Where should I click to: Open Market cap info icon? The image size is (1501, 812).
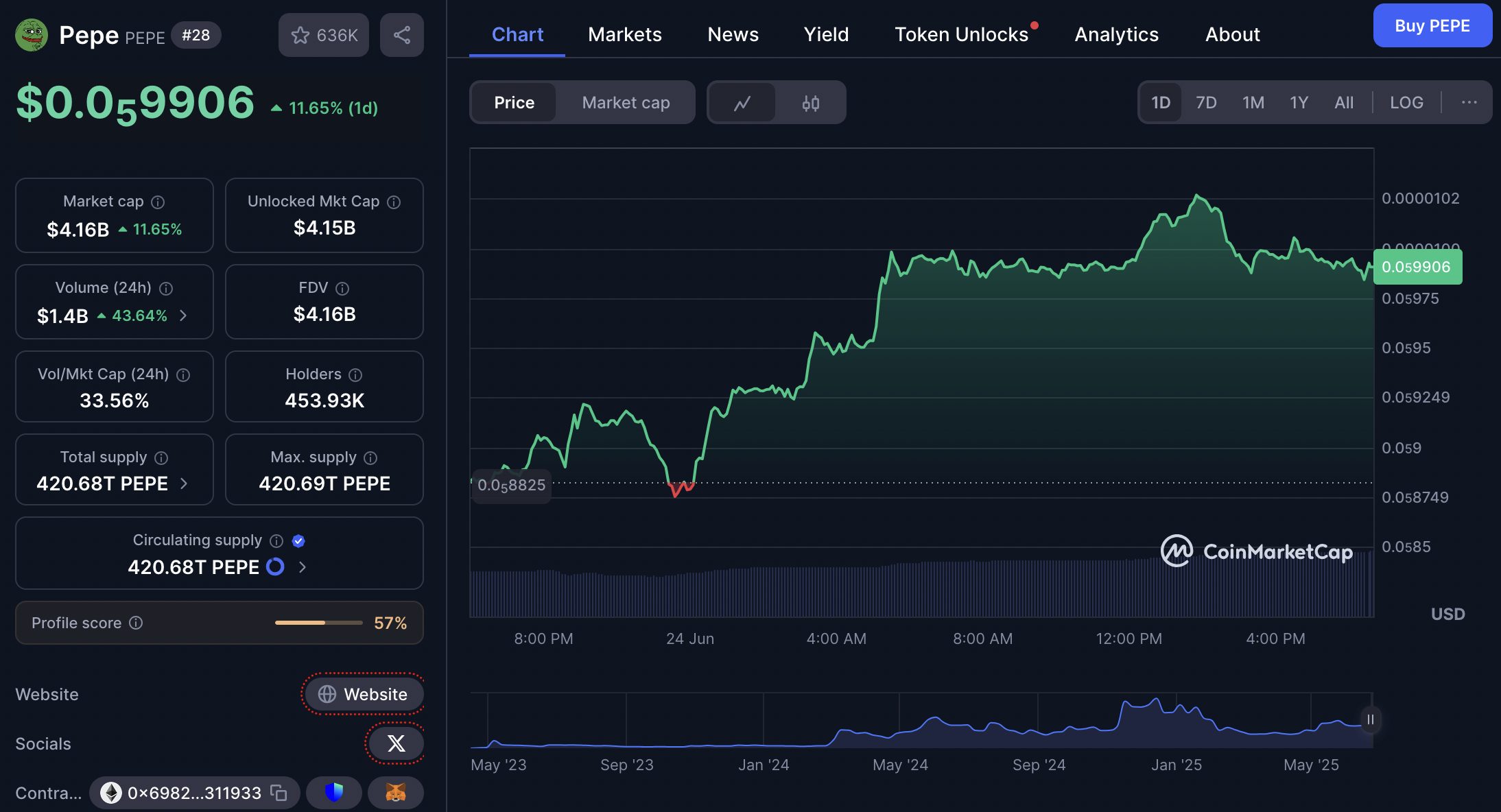[158, 202]
